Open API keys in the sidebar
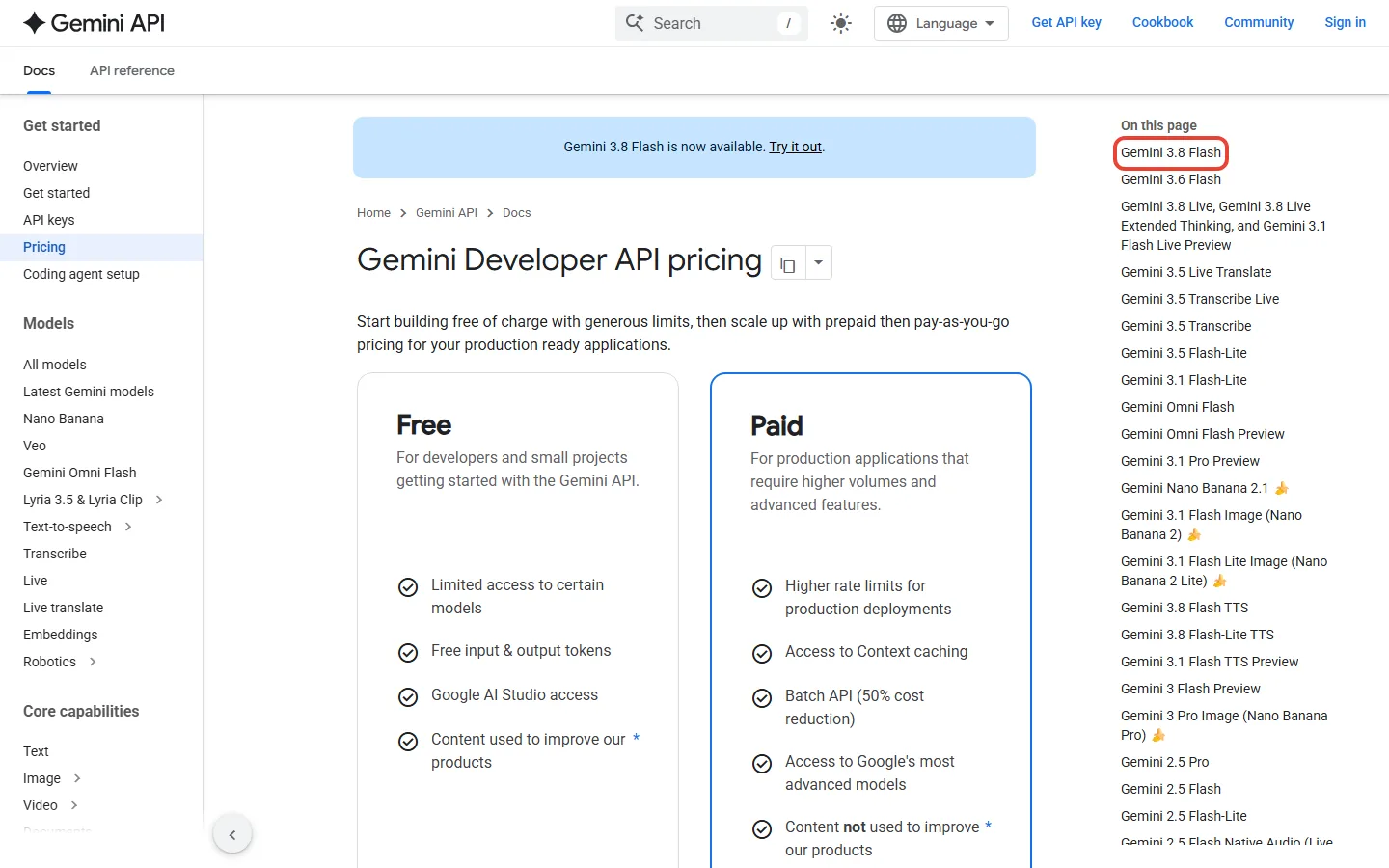 [48, 220]
